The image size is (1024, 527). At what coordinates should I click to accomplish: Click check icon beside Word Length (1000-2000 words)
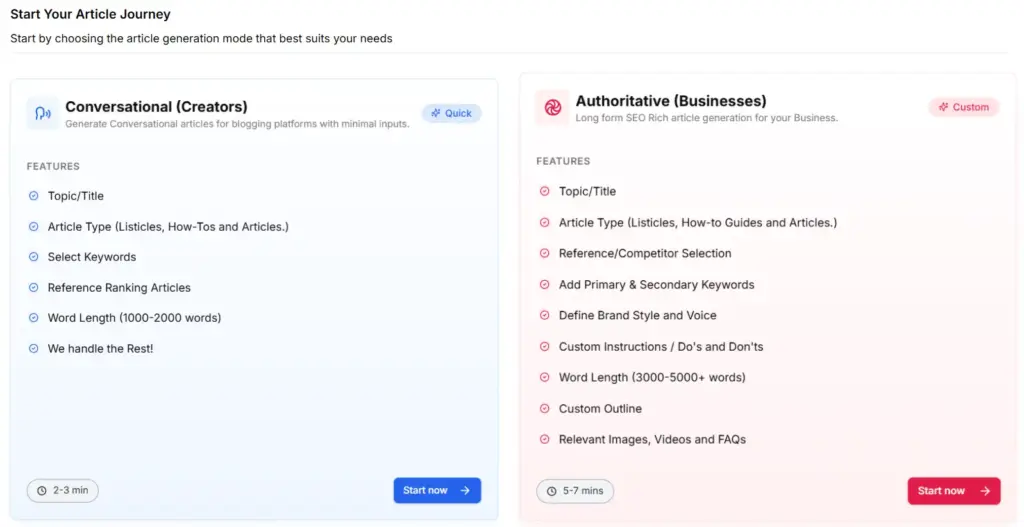[33, 318]
